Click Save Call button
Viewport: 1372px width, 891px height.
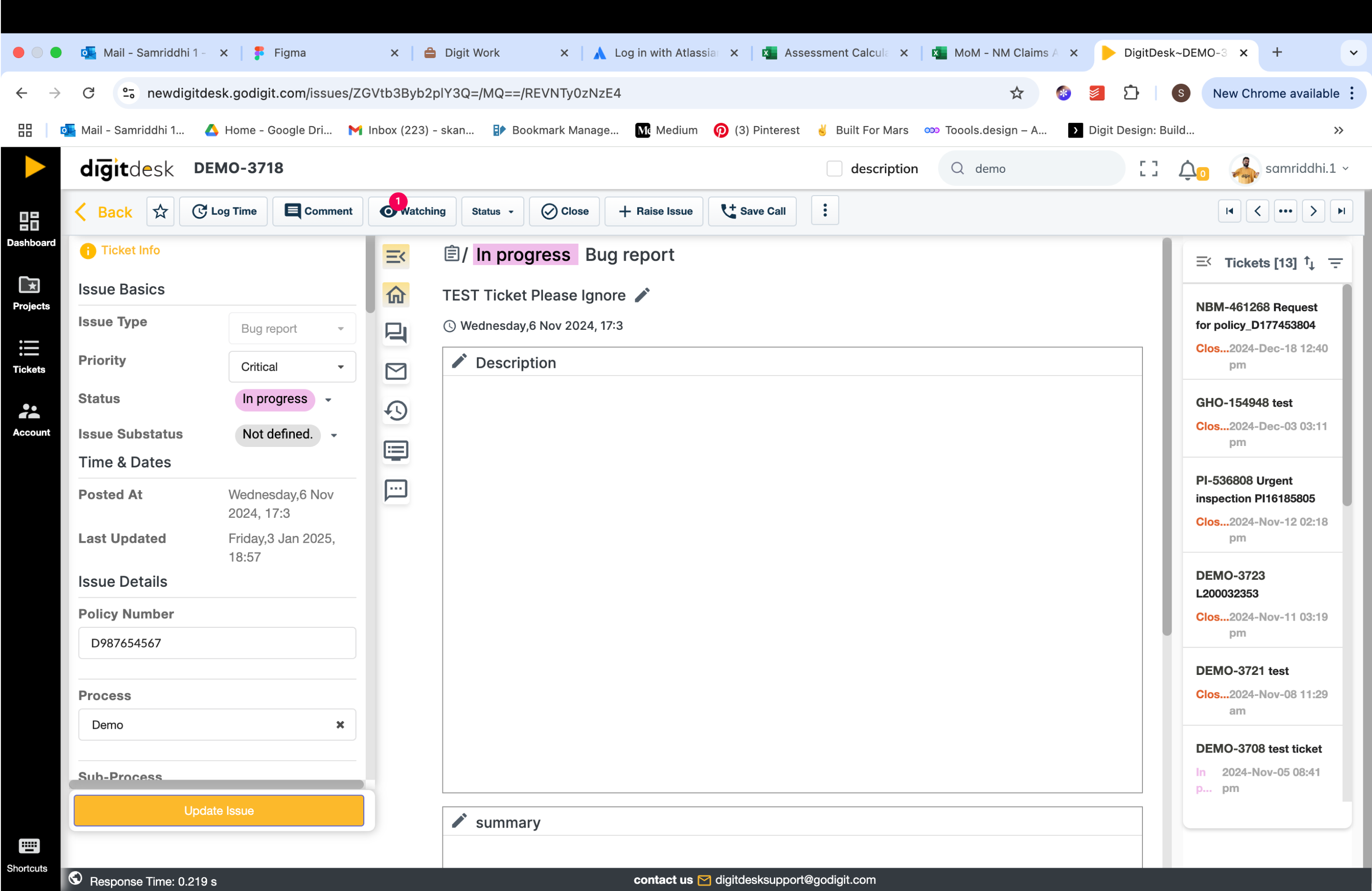(x=752, y=211)
